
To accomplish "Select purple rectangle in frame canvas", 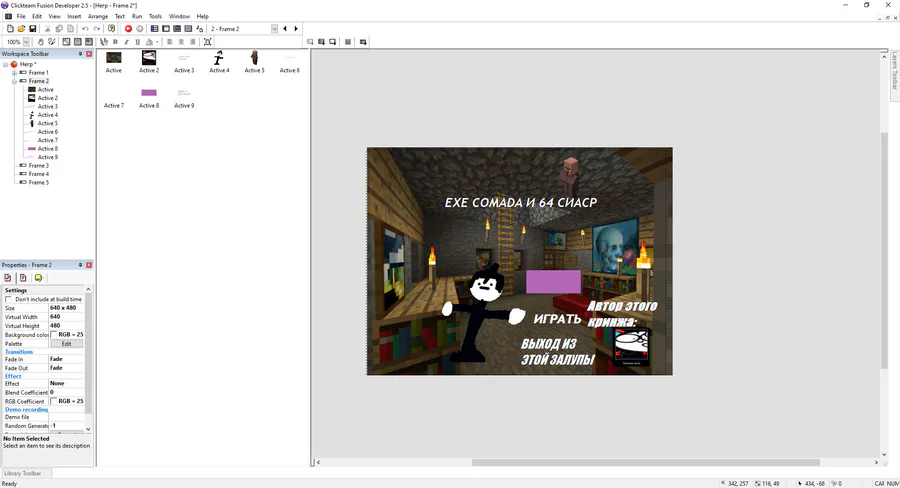I will point(553,282).
